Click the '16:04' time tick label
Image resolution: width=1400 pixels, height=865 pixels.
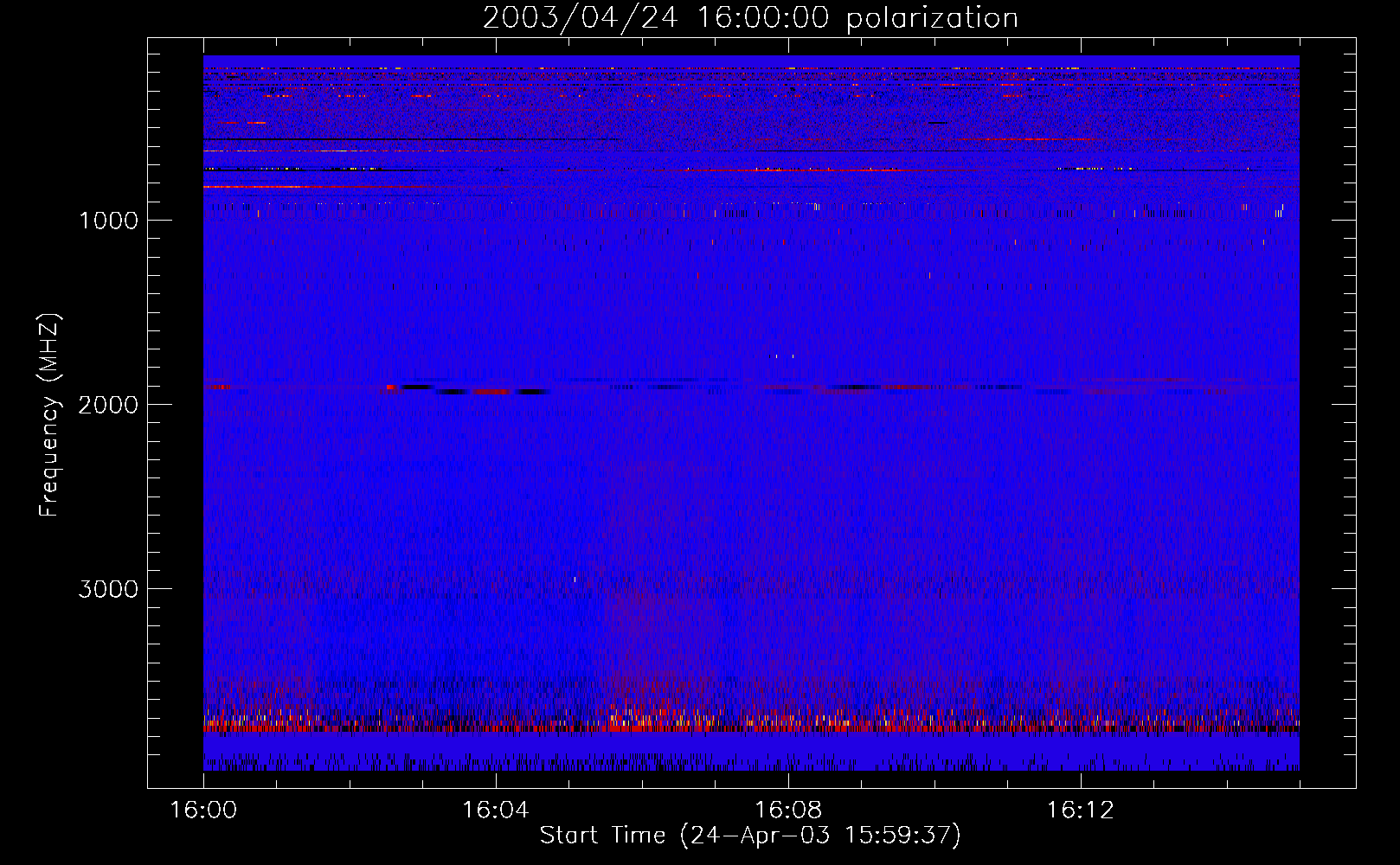(x=495, y=811)
